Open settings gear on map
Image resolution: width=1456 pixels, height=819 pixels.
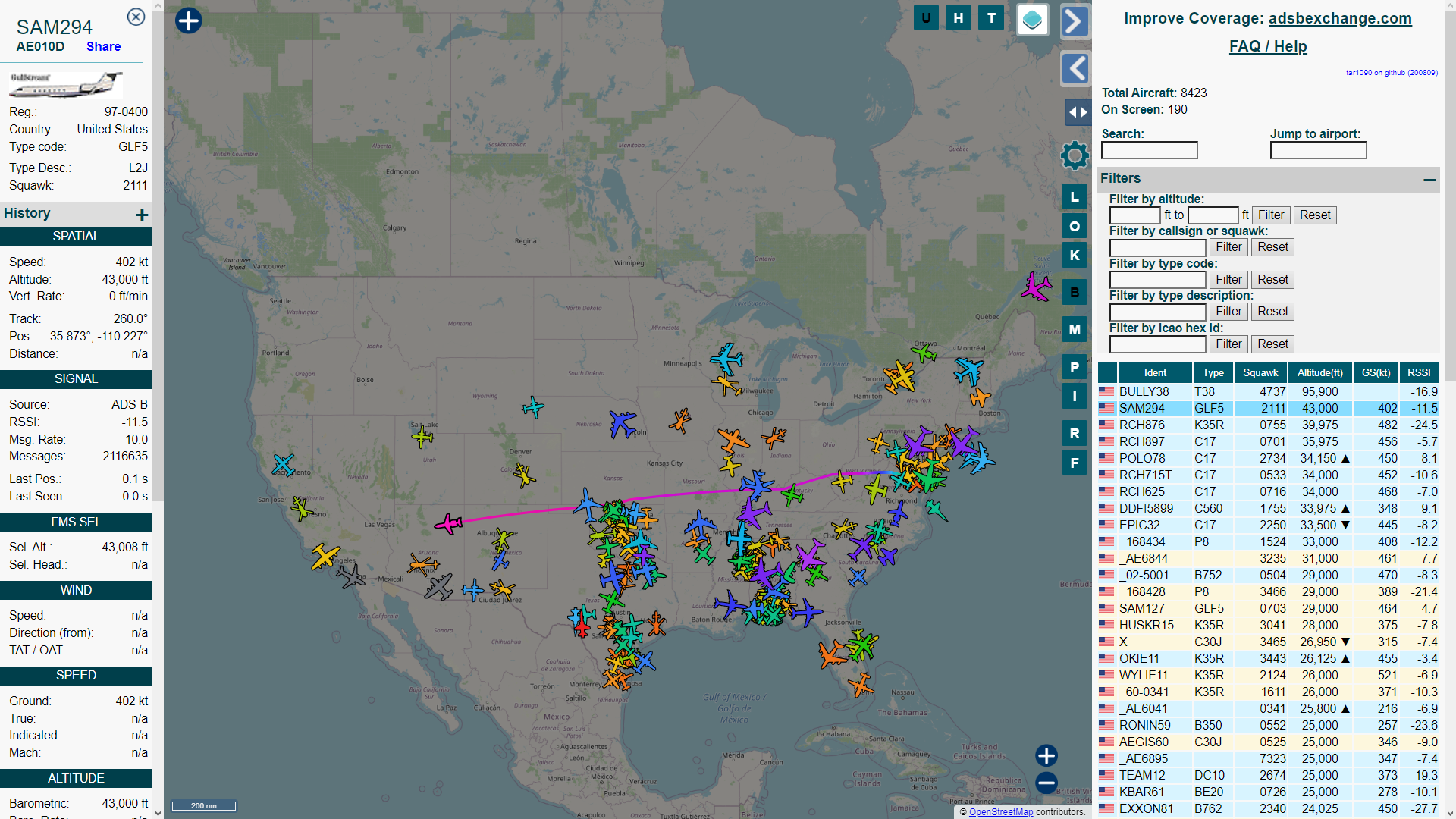tap(1075, 156)
